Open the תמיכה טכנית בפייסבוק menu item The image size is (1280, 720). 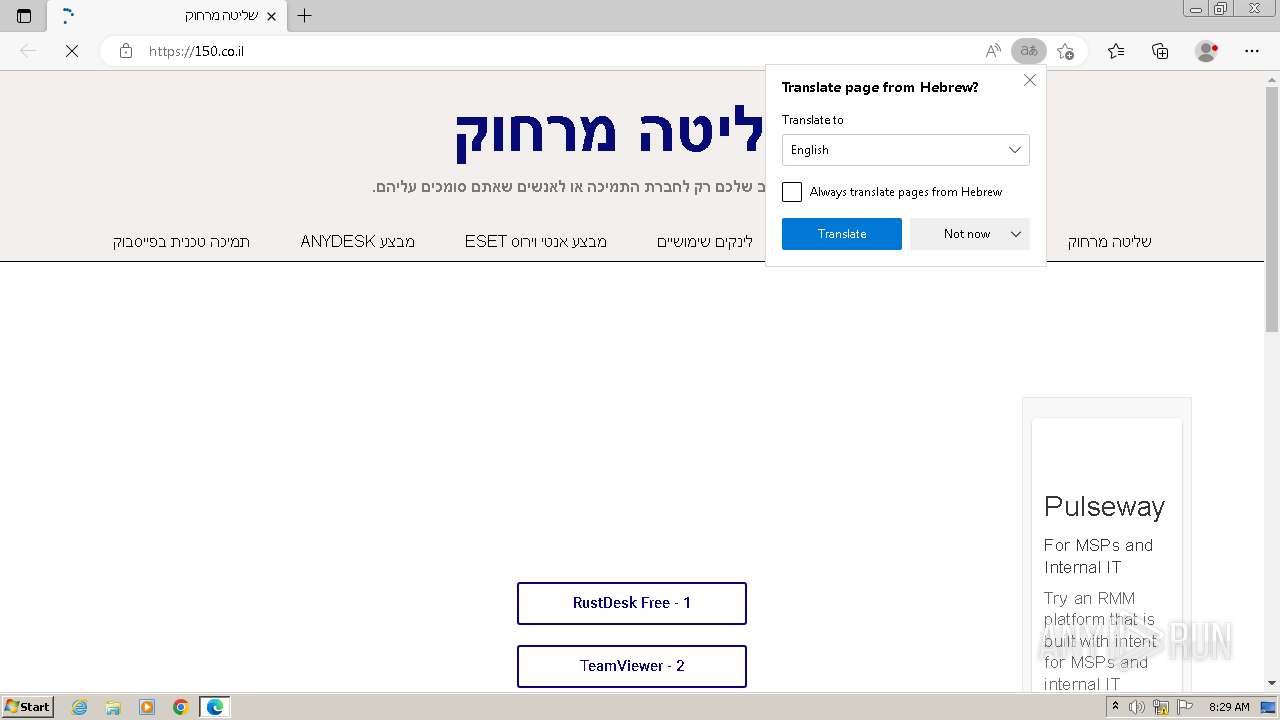click(181, 241)
